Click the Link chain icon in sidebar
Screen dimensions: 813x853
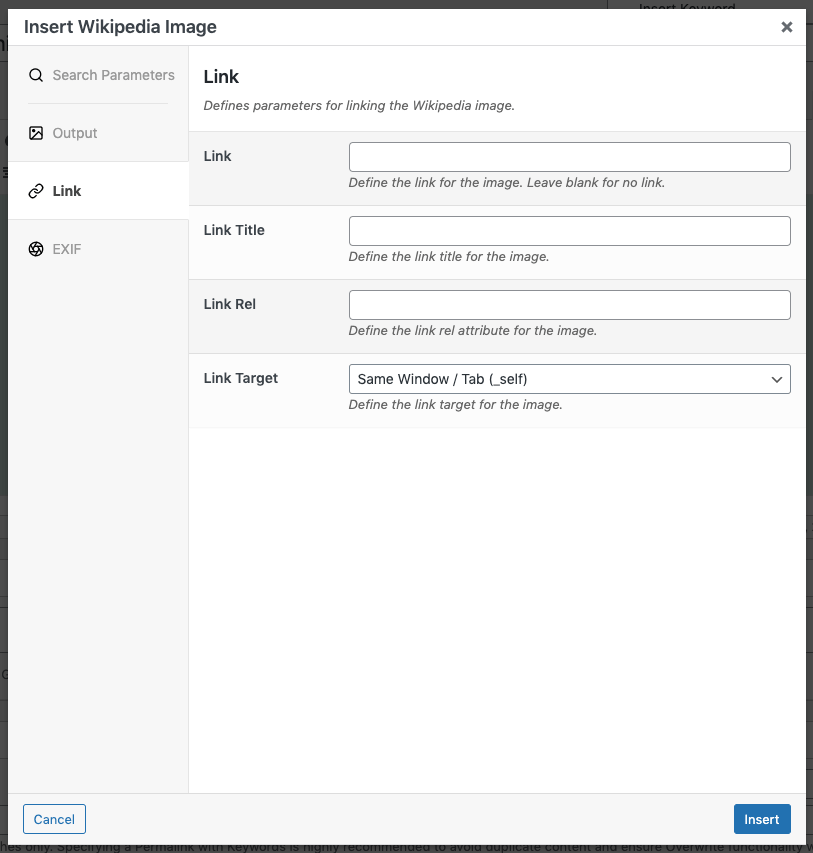click(x=36, y=191)
